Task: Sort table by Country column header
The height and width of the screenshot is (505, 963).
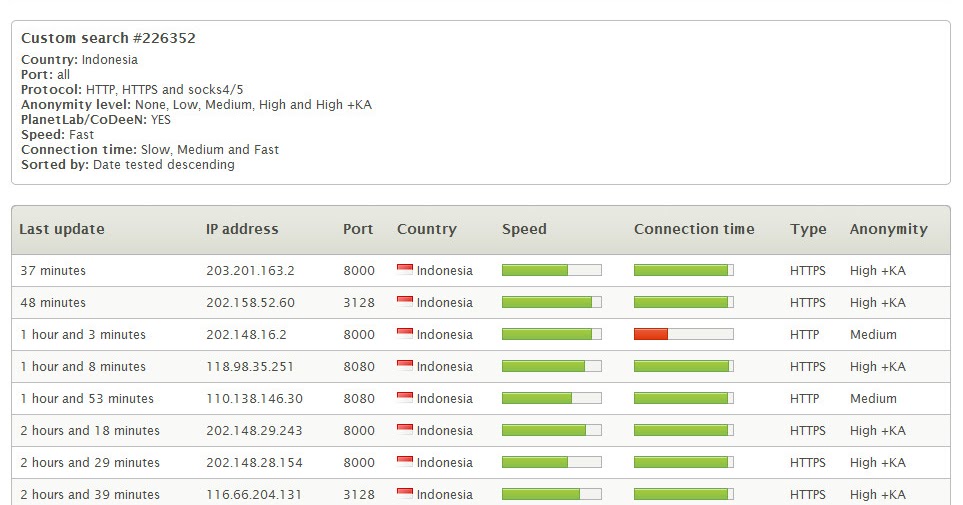Action: point(427,229)
